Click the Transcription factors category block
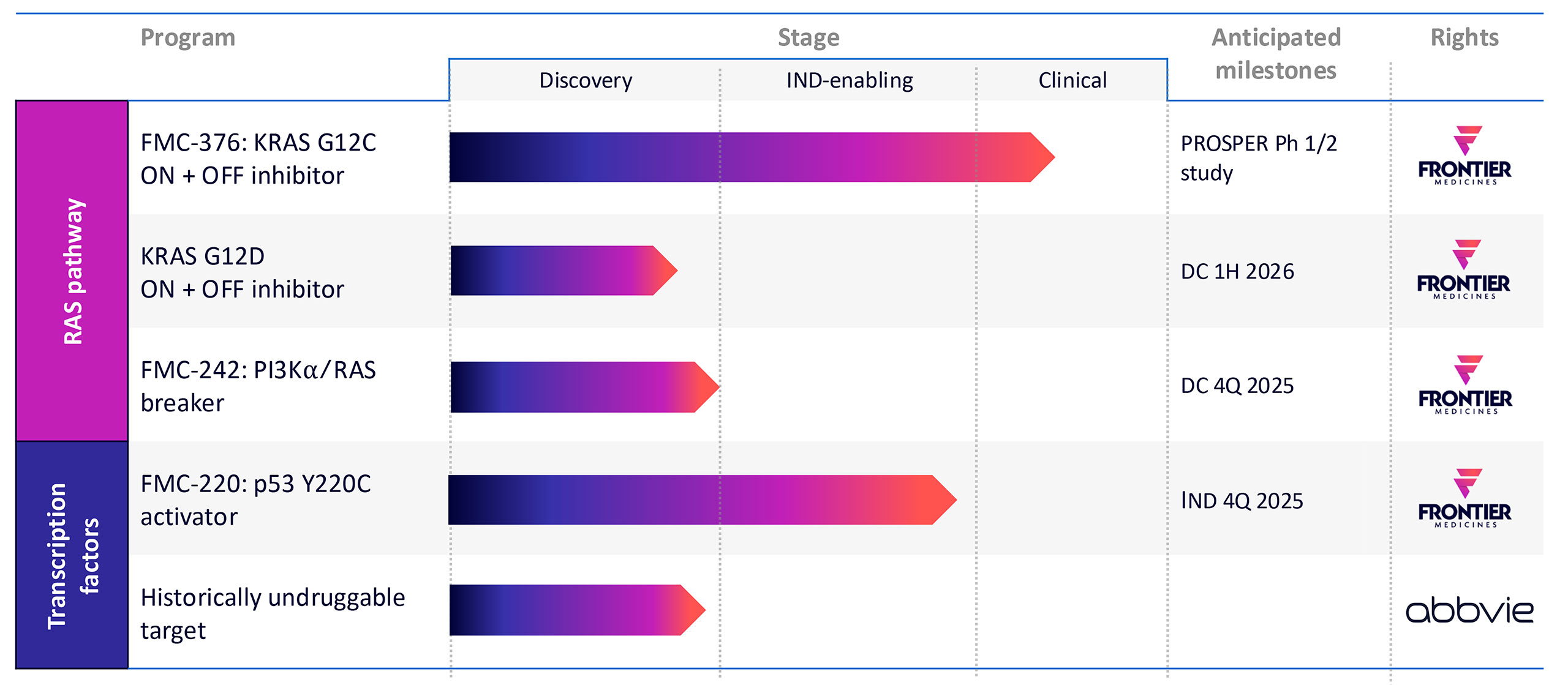1568x685 pixels. click(x=72, y=555)
